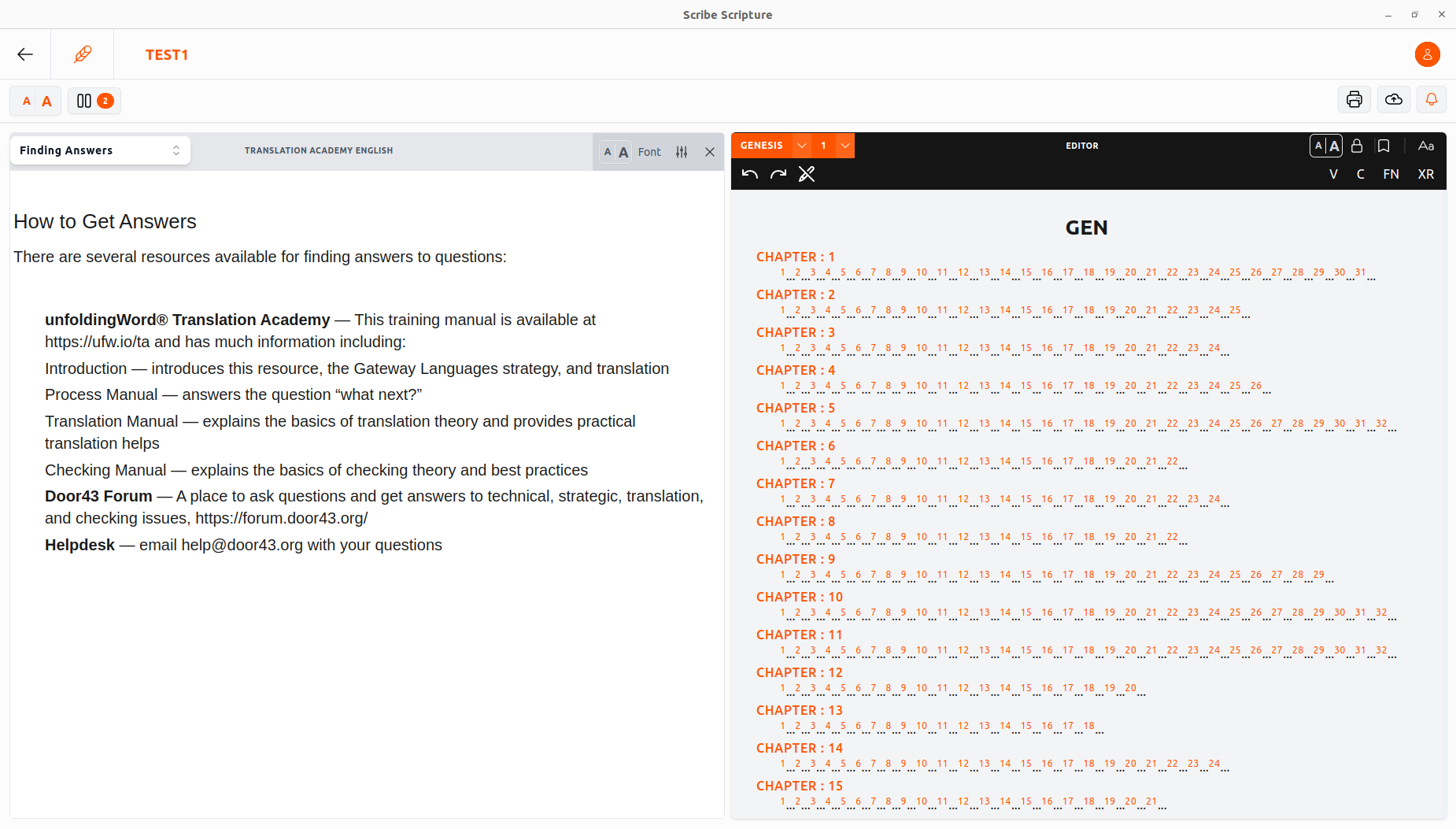Click the Helpdesk bold text
This screenshot has width=1456, height=829.
79,545
